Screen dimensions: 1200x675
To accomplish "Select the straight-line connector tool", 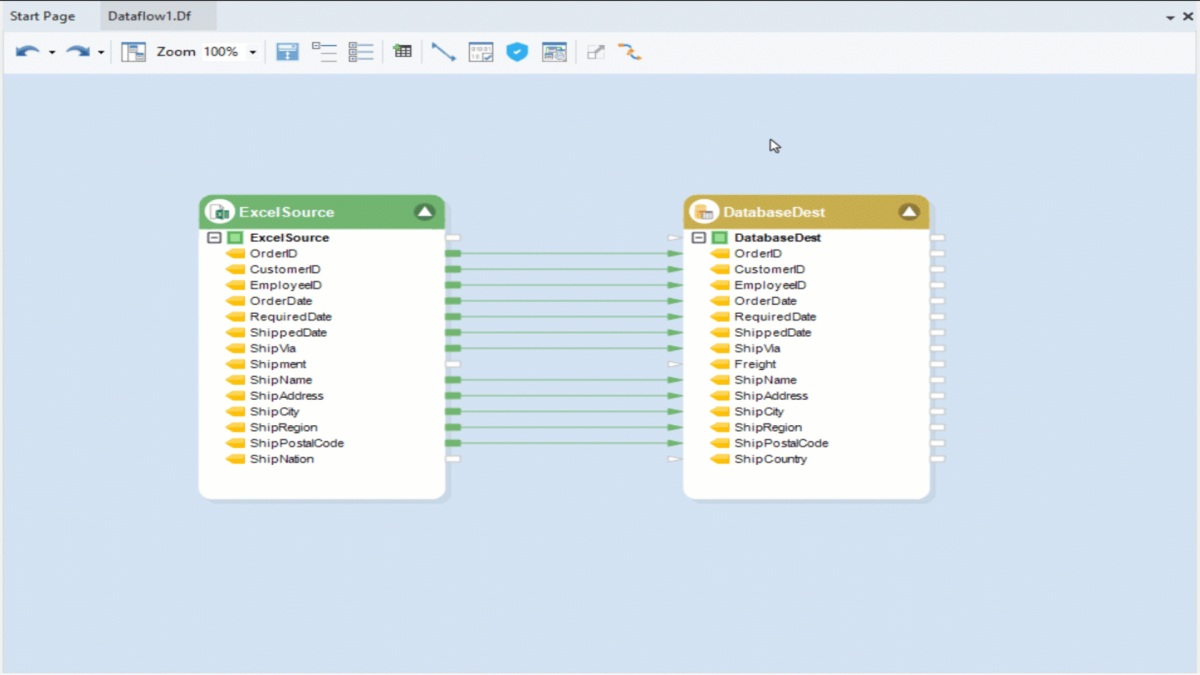I will [x=444, y=51].
